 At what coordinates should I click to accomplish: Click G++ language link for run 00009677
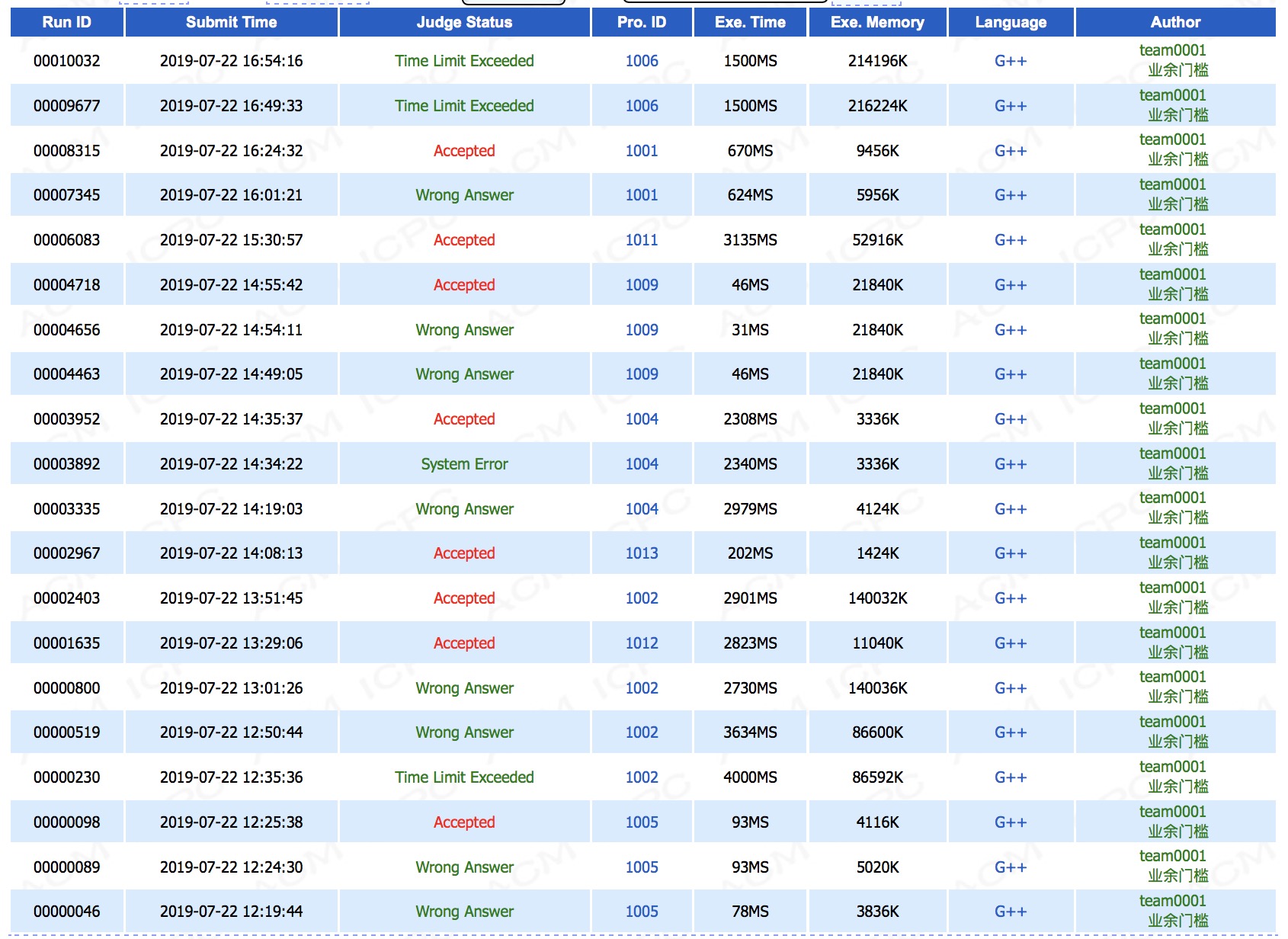pyautogui.click(x=1010, y=106)
